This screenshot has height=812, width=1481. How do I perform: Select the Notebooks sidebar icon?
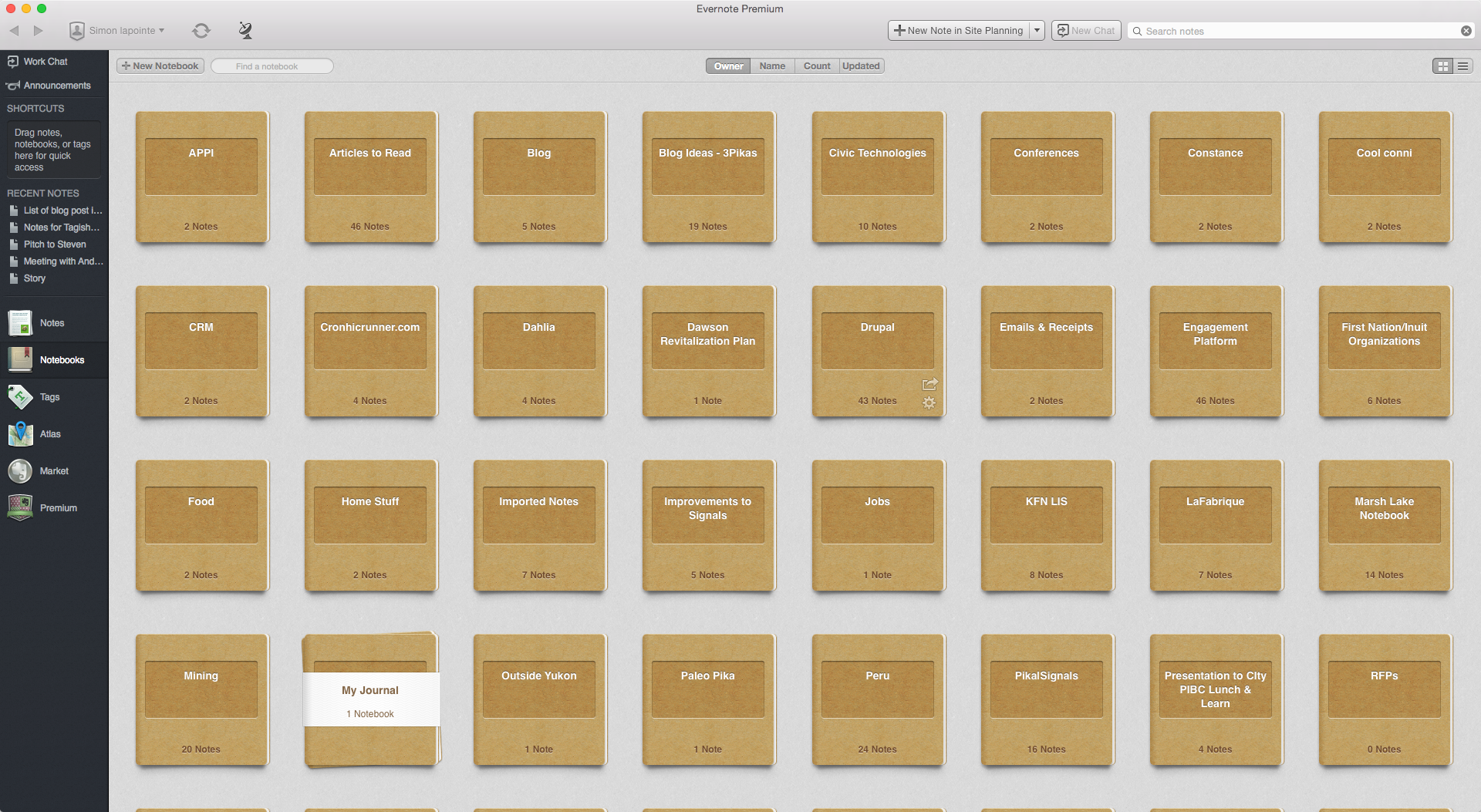20,360
